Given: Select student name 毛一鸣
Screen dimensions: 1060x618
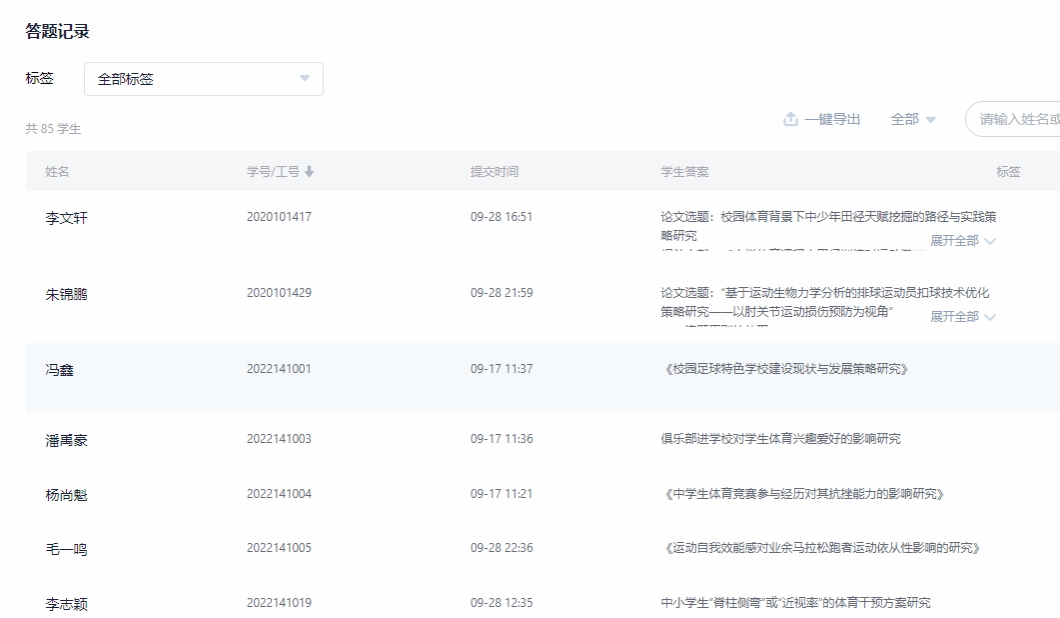Looking at the screenshot, I should 66,549.
